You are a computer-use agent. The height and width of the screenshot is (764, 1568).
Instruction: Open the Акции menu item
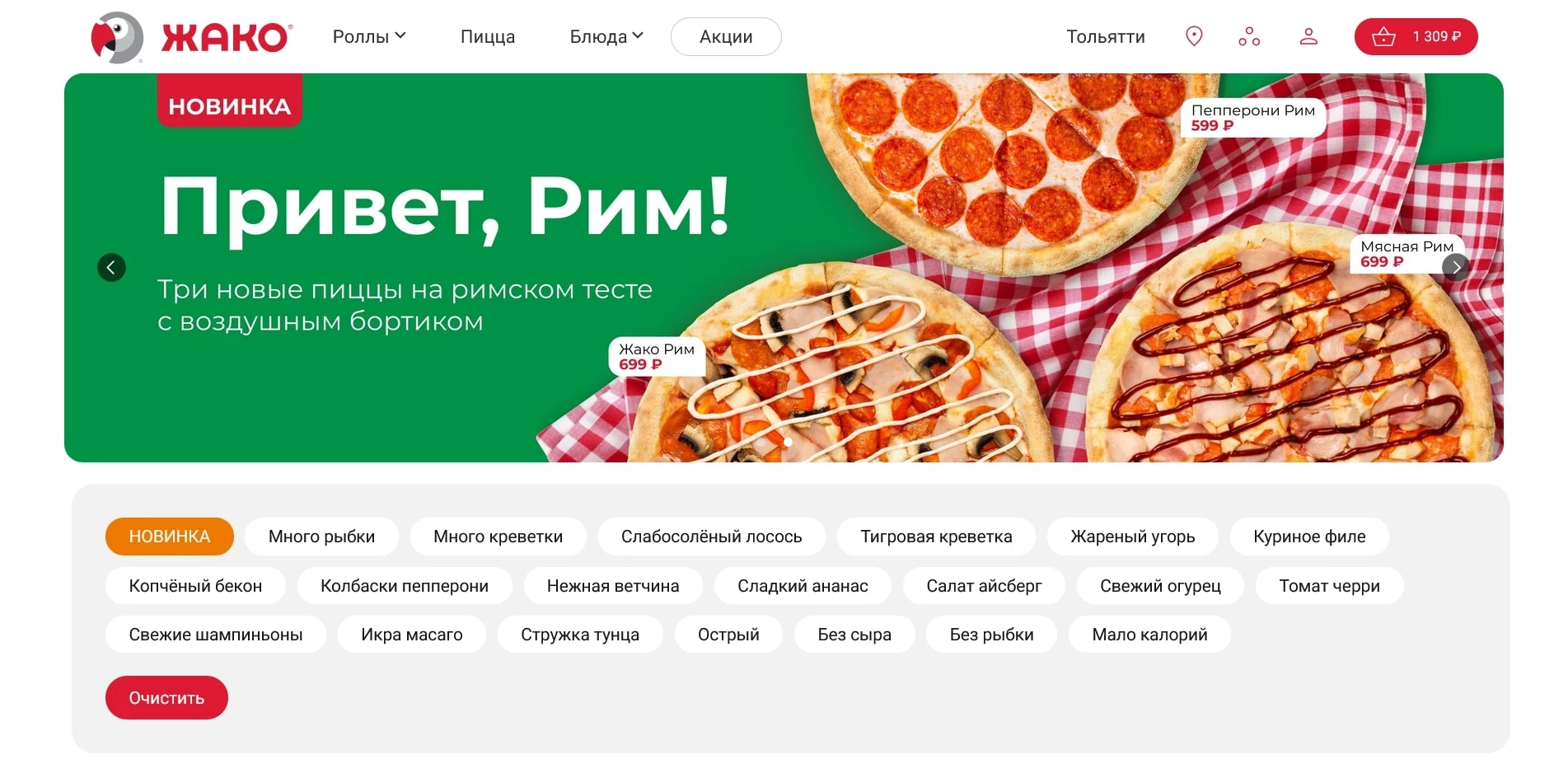click(726, 36)
